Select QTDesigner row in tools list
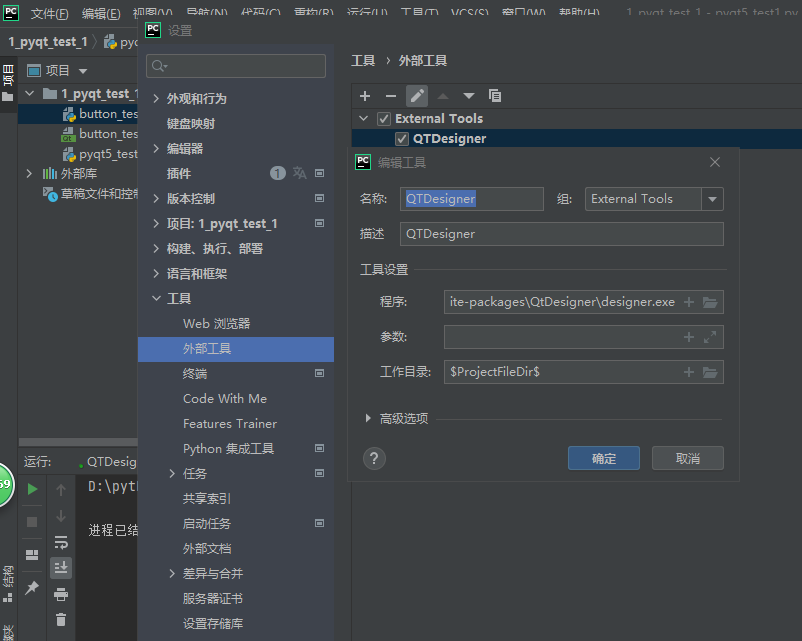Image resolution: width=802 pixels, height=641 pixels. click(576, 139)
